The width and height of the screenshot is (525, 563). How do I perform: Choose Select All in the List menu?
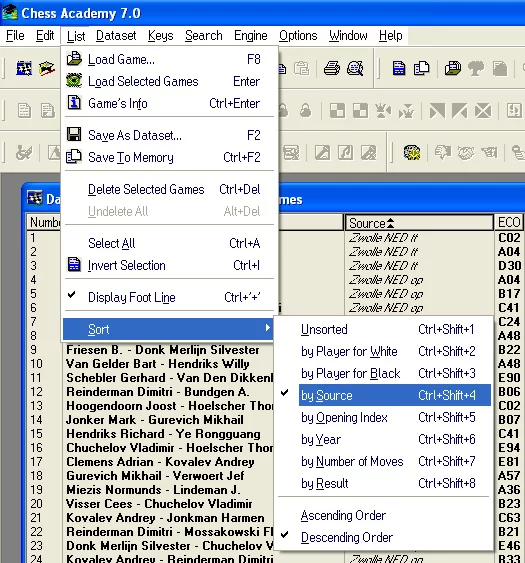click(169, 243)
